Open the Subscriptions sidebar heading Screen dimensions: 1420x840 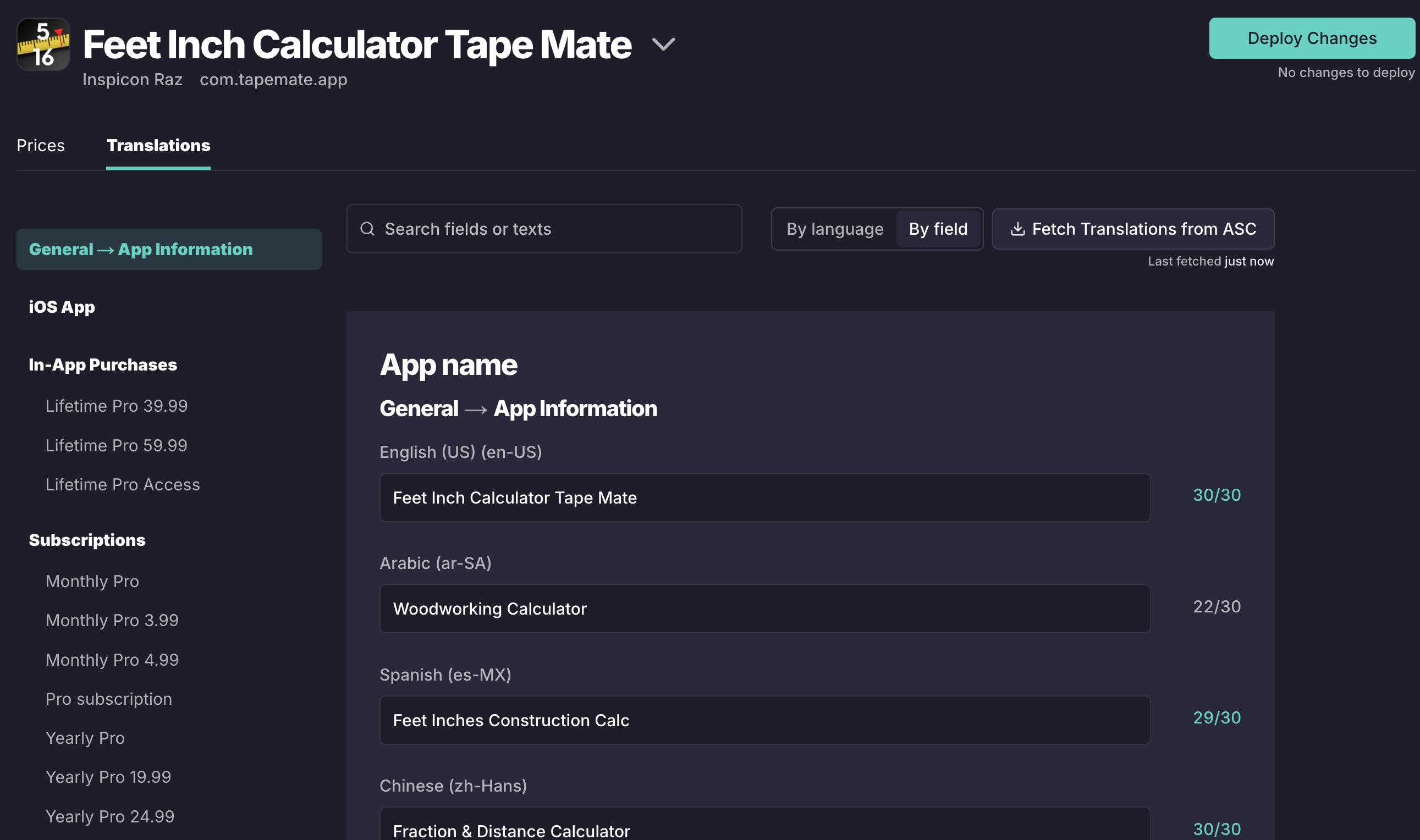click(x=87, y=540)
